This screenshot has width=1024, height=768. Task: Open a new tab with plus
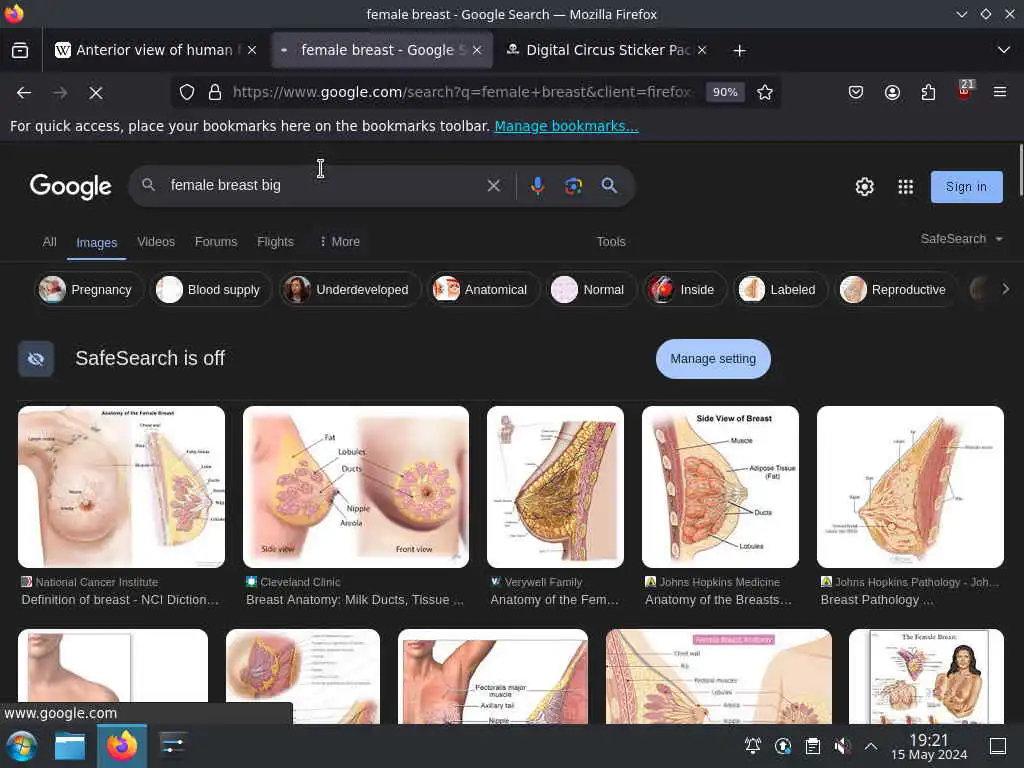click(x=739, y=50)
